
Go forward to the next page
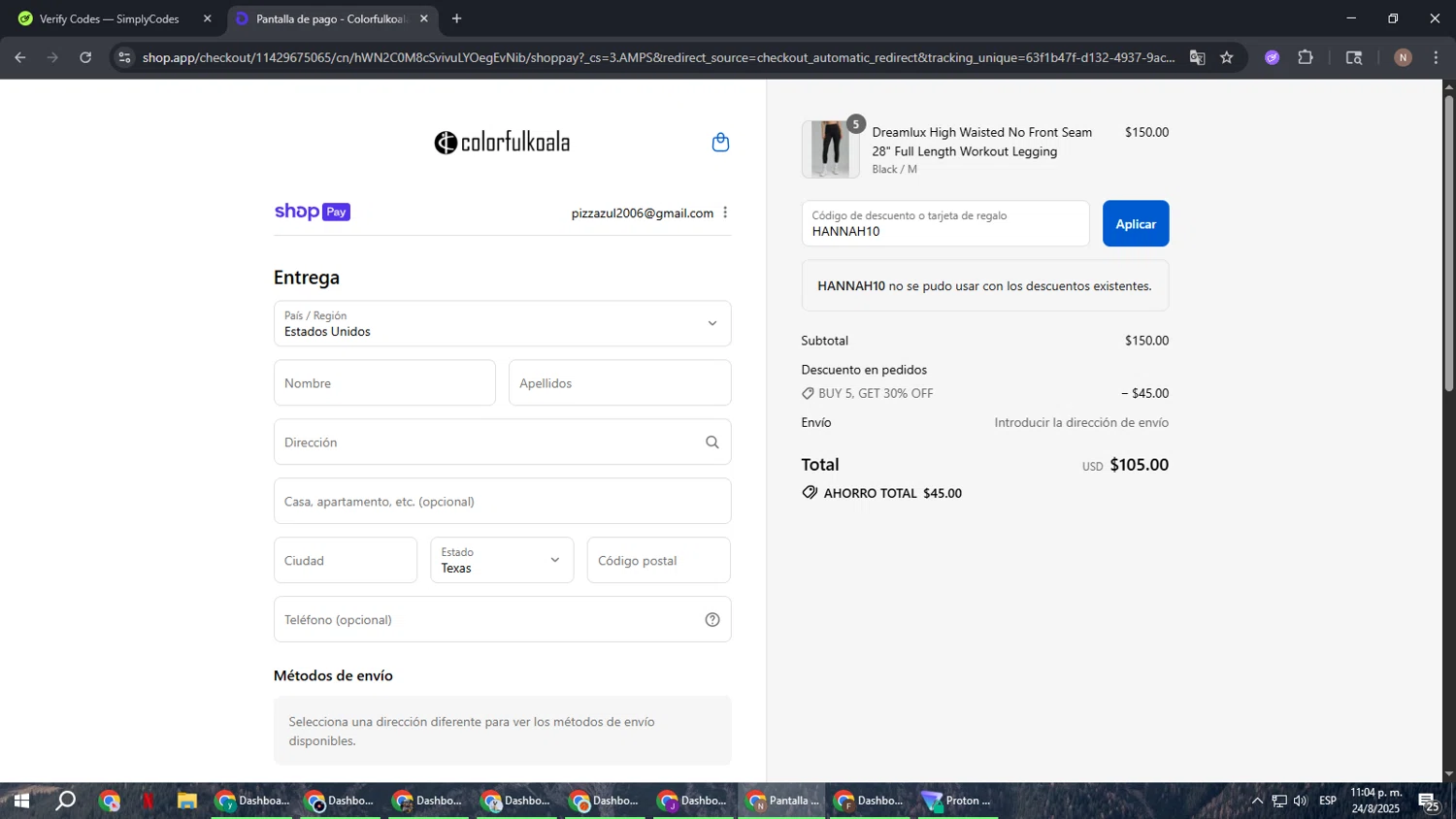(52, 57)
